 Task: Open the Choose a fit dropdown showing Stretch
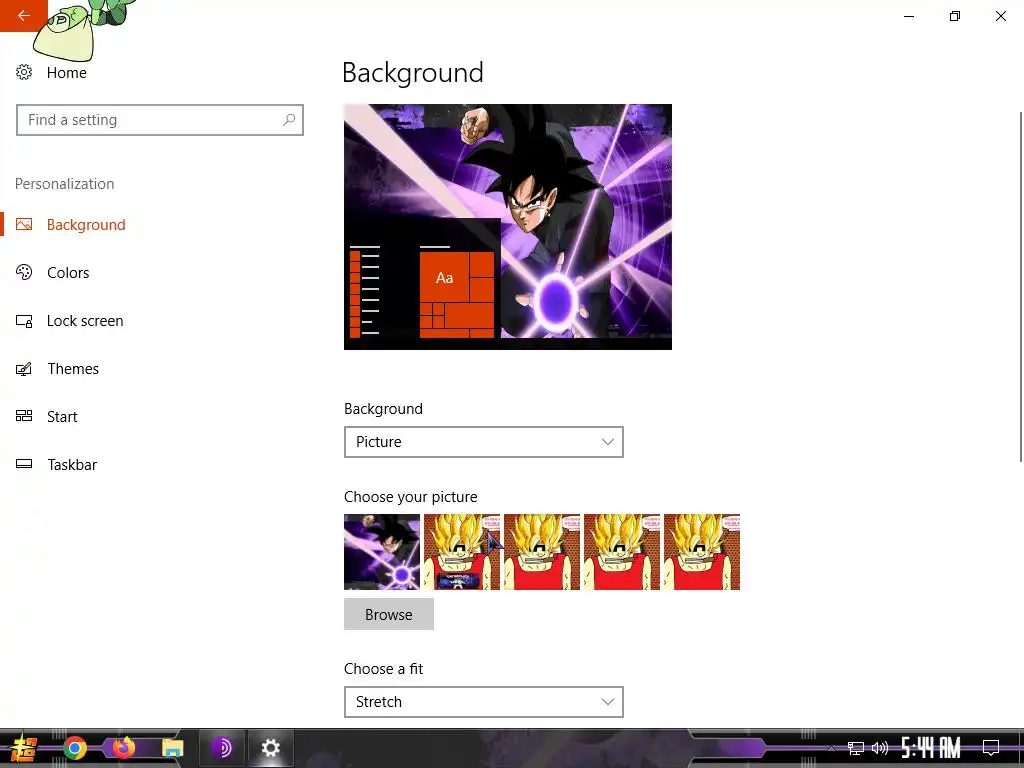(484, 702)
